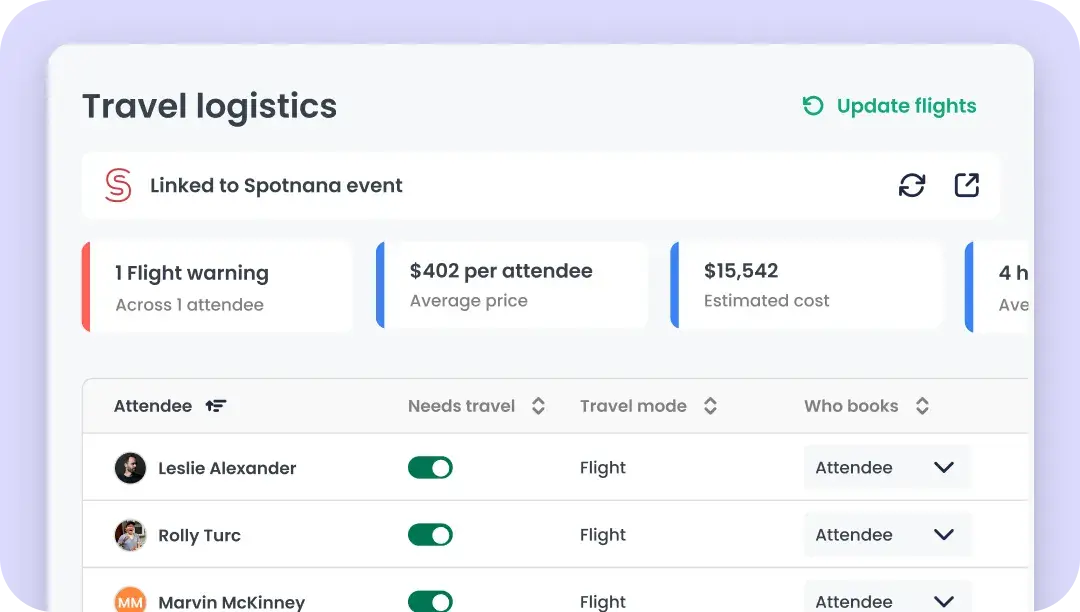Screen dimensions: 1080x612
Task: Open Leslie Alexander's avatar
Action: point(130,468)
